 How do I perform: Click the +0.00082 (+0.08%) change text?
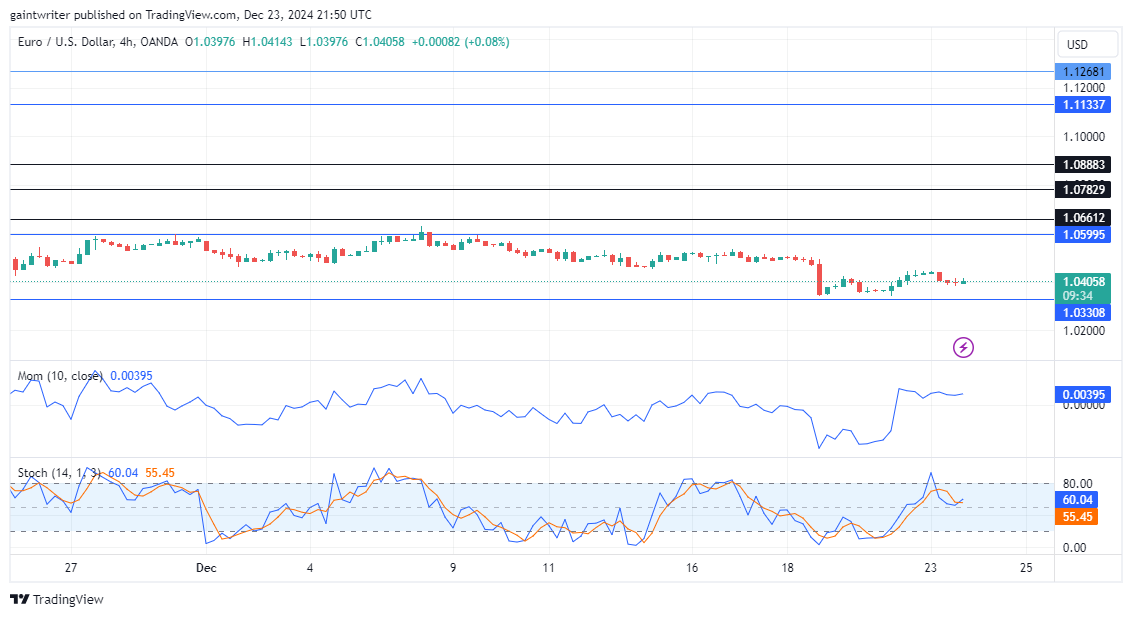click(x=461, y=42)
